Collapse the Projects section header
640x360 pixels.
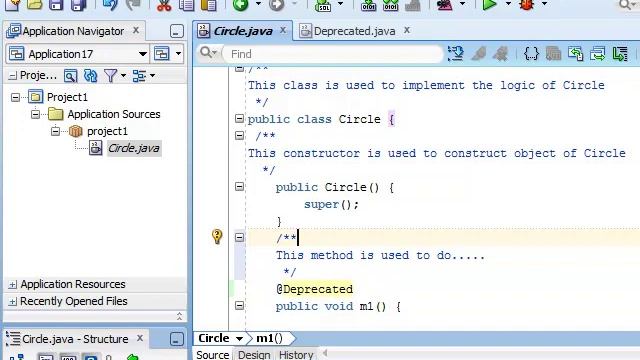(x=13, y=76)
